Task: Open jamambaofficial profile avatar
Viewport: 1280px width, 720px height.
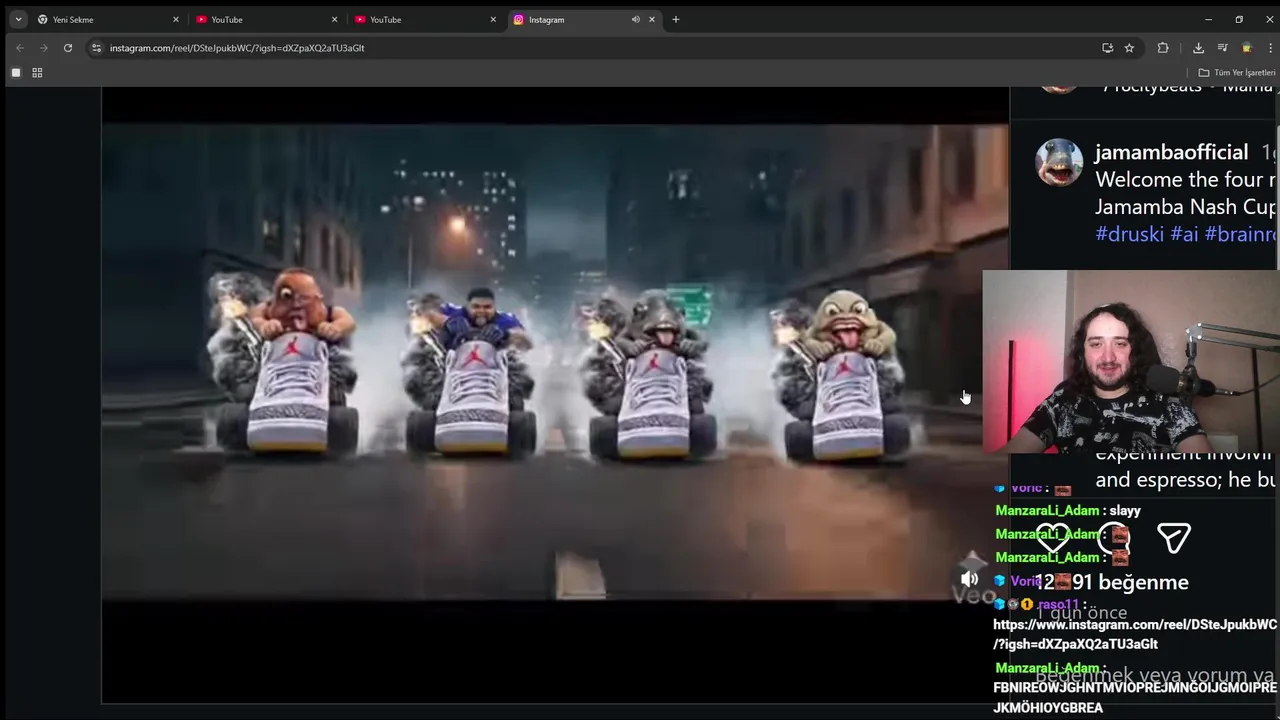Action: coord(1059,162)
